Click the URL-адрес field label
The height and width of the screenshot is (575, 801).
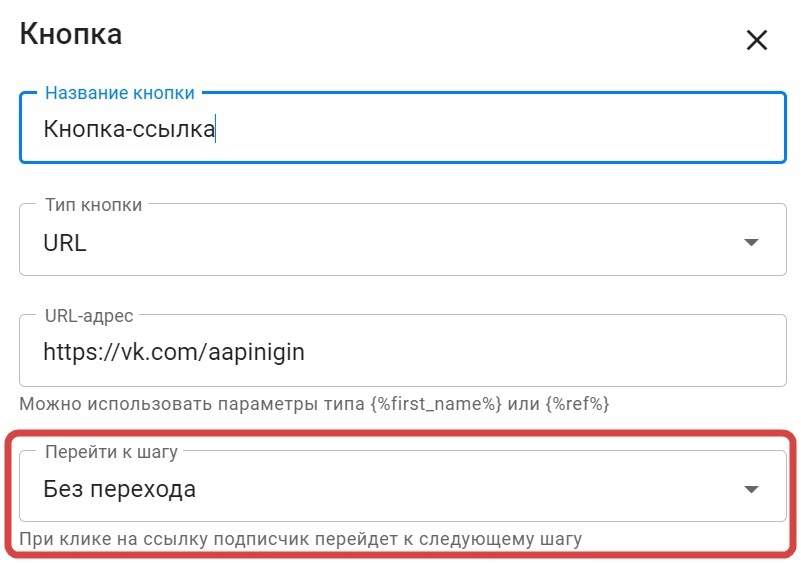coord(90,316)
